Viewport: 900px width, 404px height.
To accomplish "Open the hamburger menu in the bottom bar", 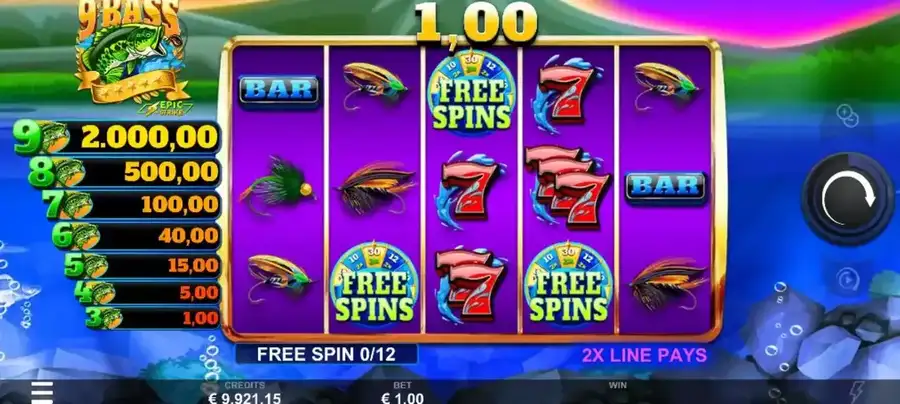I will pos(42,393).
